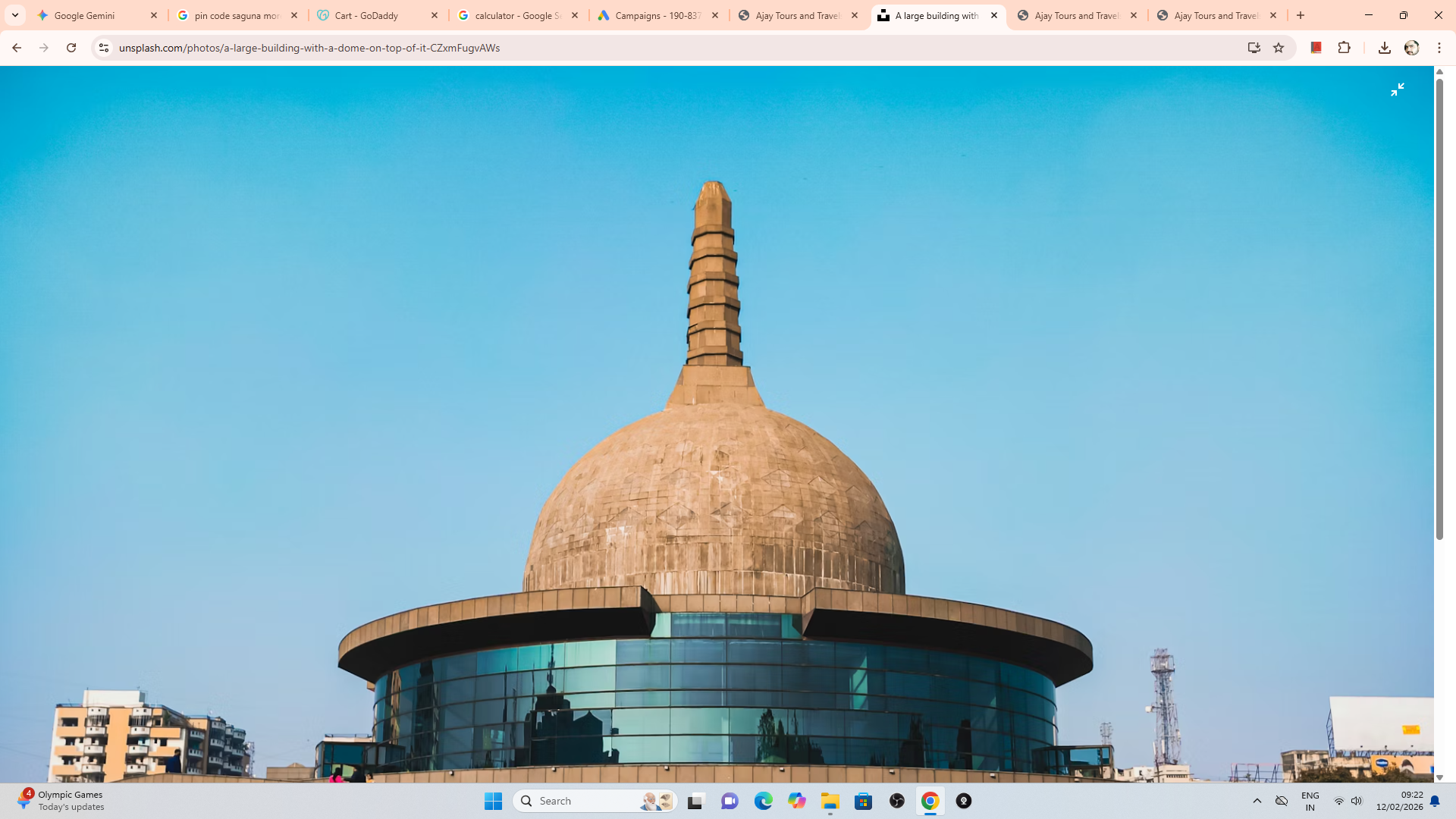Launch OBS Studio from the taskbar

(x=897, y=801)
